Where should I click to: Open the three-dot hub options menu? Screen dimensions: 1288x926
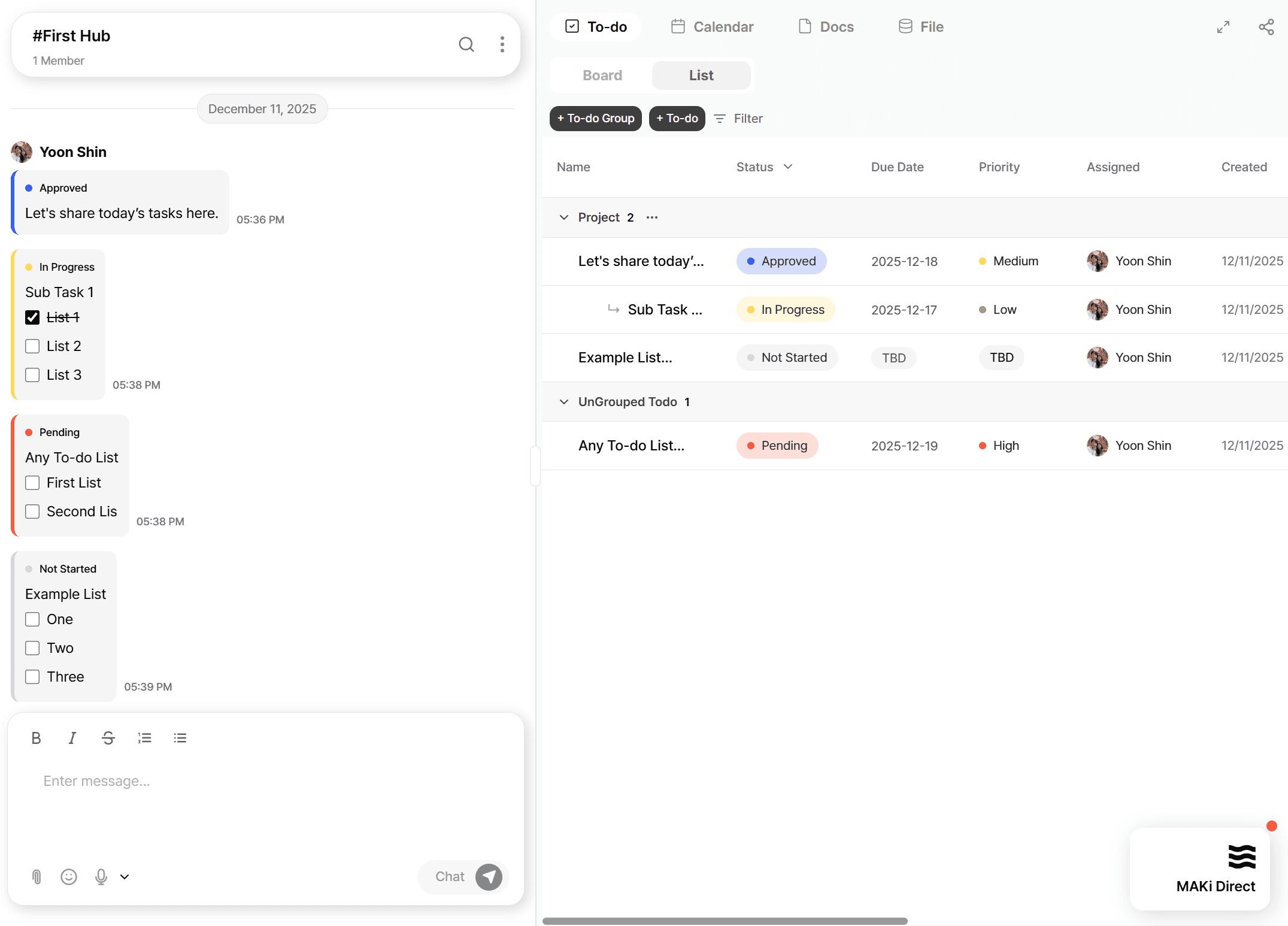tap(502, 44)
